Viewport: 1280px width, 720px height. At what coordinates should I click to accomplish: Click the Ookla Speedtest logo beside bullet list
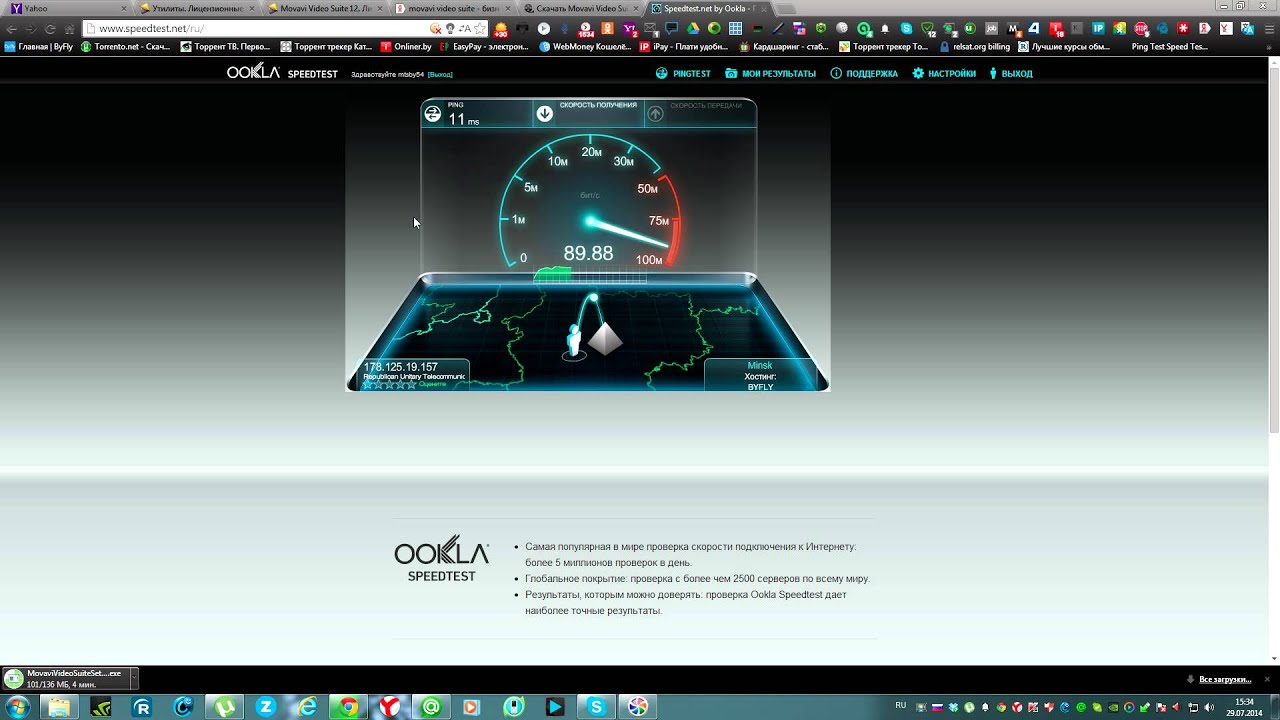pyautogui.click(x=441, y=559)
